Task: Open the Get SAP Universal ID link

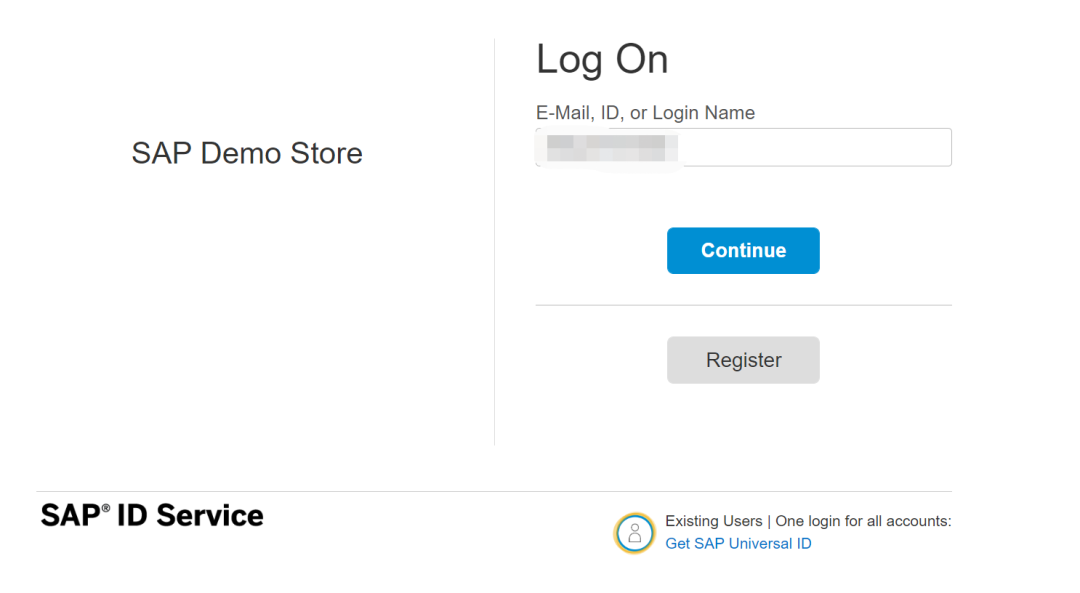Action: point(738,543)
